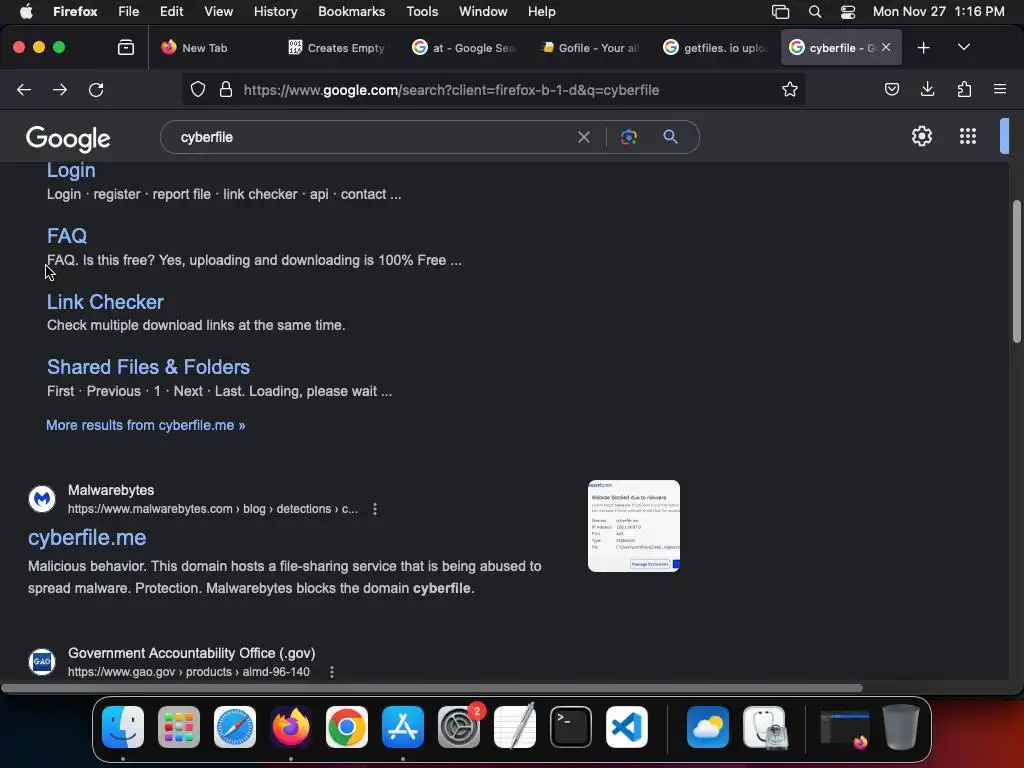Image resolution: width=1024 pixels, height=768 pixels.
Task: Switch to getfiles.io tab
Action: point(716,48)
